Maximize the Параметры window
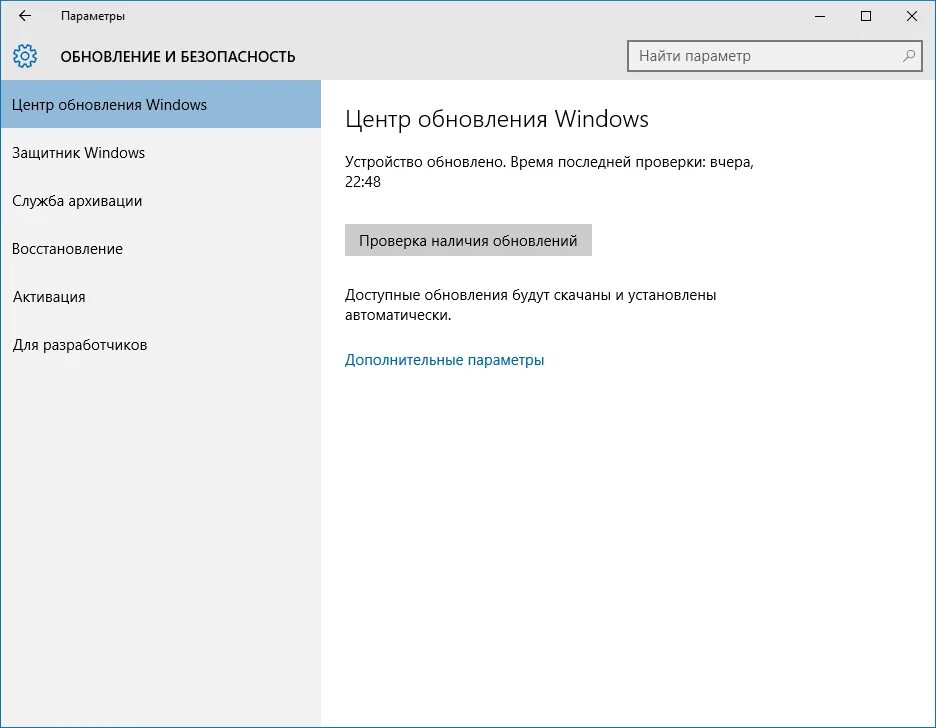The image size is (936, 728). [x=866, y=16]
